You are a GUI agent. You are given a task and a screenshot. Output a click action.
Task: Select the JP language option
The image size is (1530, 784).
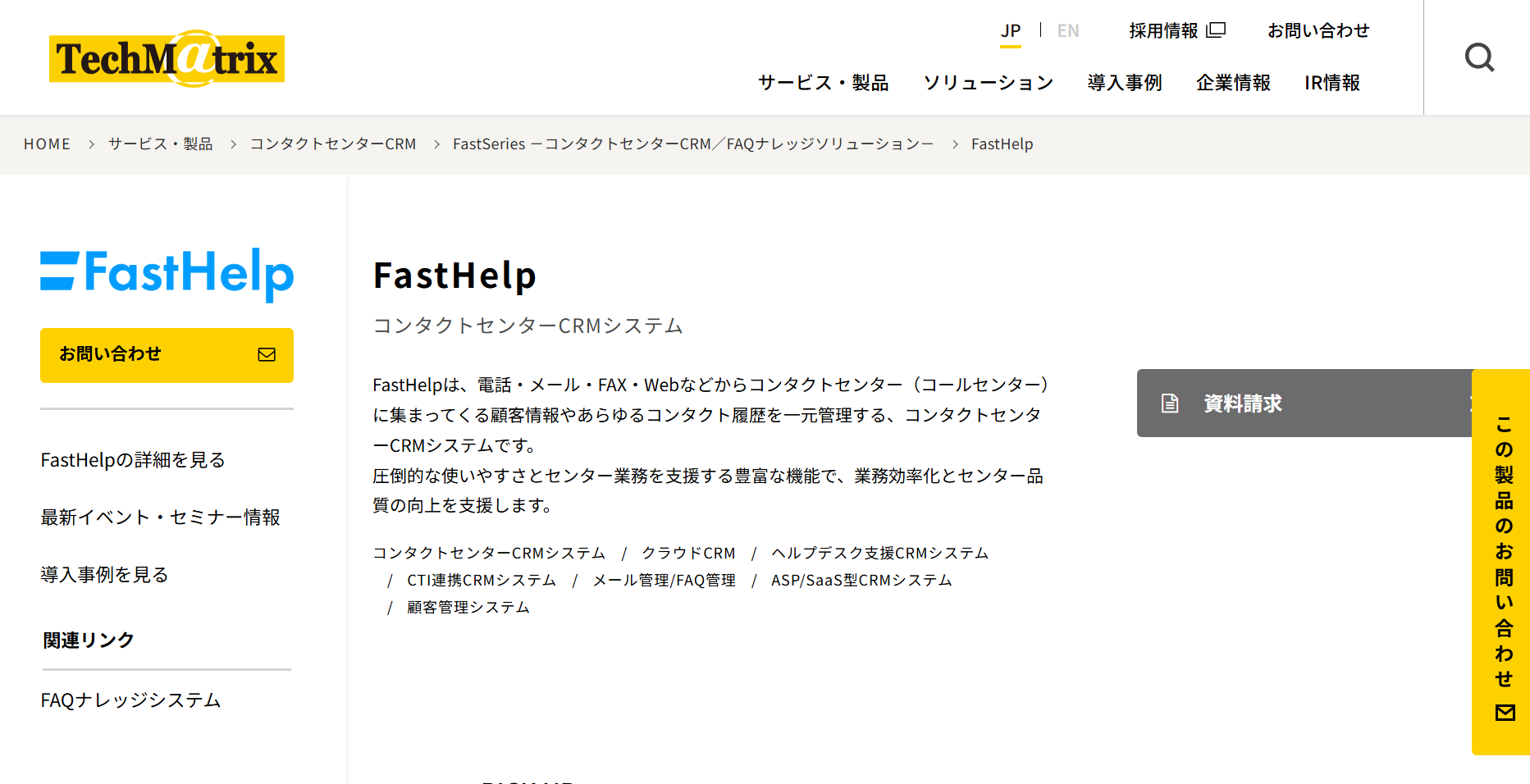pyautogui.click(x=1010, y=31)
